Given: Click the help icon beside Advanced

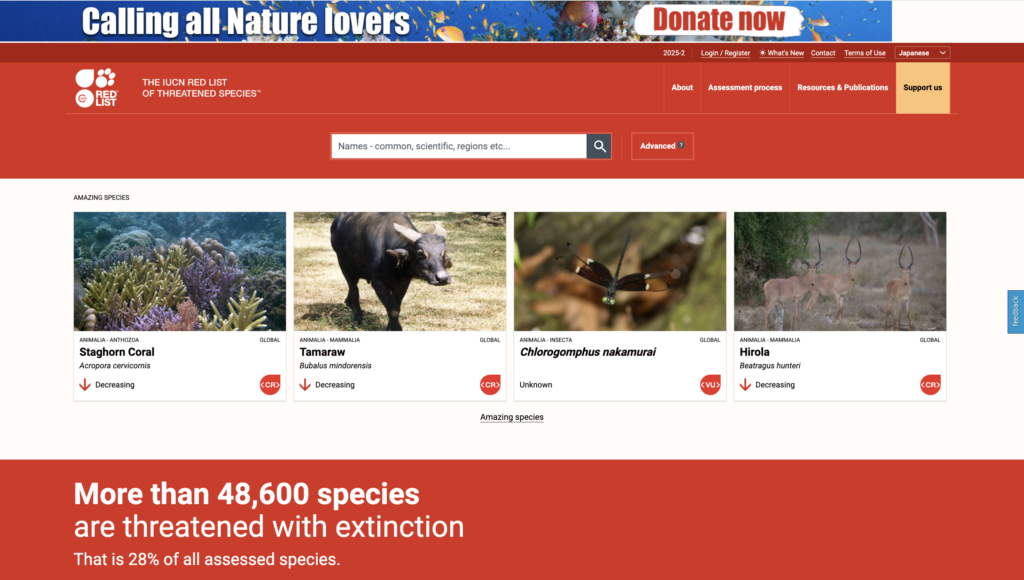Looking at the screenshot, I should 681,145.
